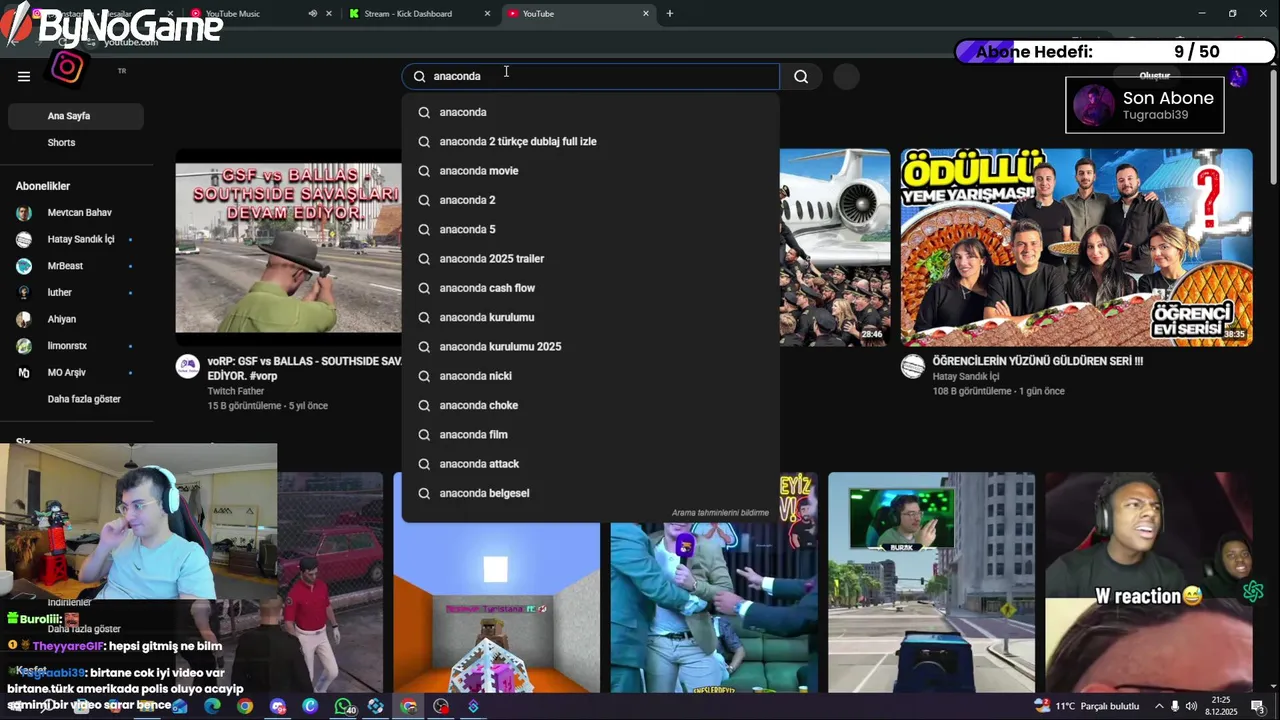The image size is (1280, 720).
Task: Open "ÖĞRENCİLERİN YÜZÜNÜ GÜLDÜREN SERİ" title
Action: coord(1037,361)
